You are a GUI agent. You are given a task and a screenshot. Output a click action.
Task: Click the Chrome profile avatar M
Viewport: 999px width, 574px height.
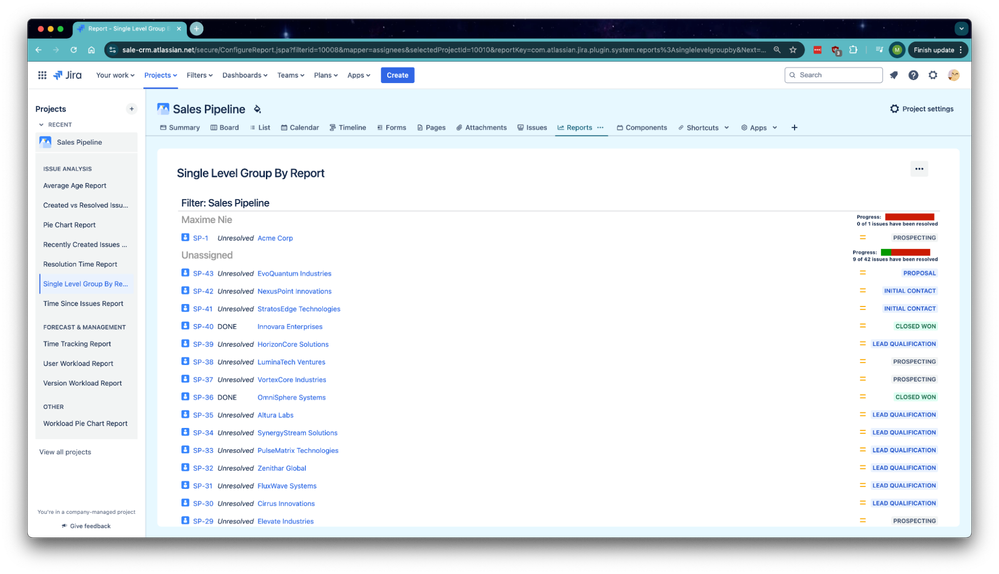[x=897, y=50]
